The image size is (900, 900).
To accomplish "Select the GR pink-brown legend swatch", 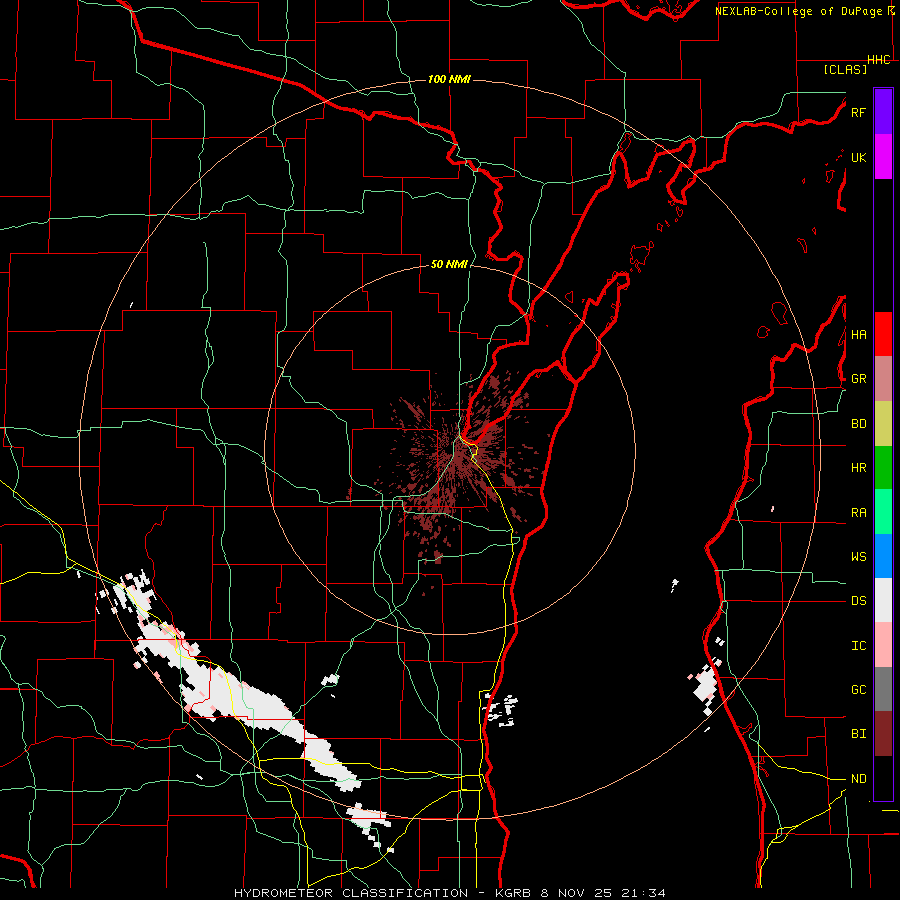I will pyautogui.click(x=883, y=379).
